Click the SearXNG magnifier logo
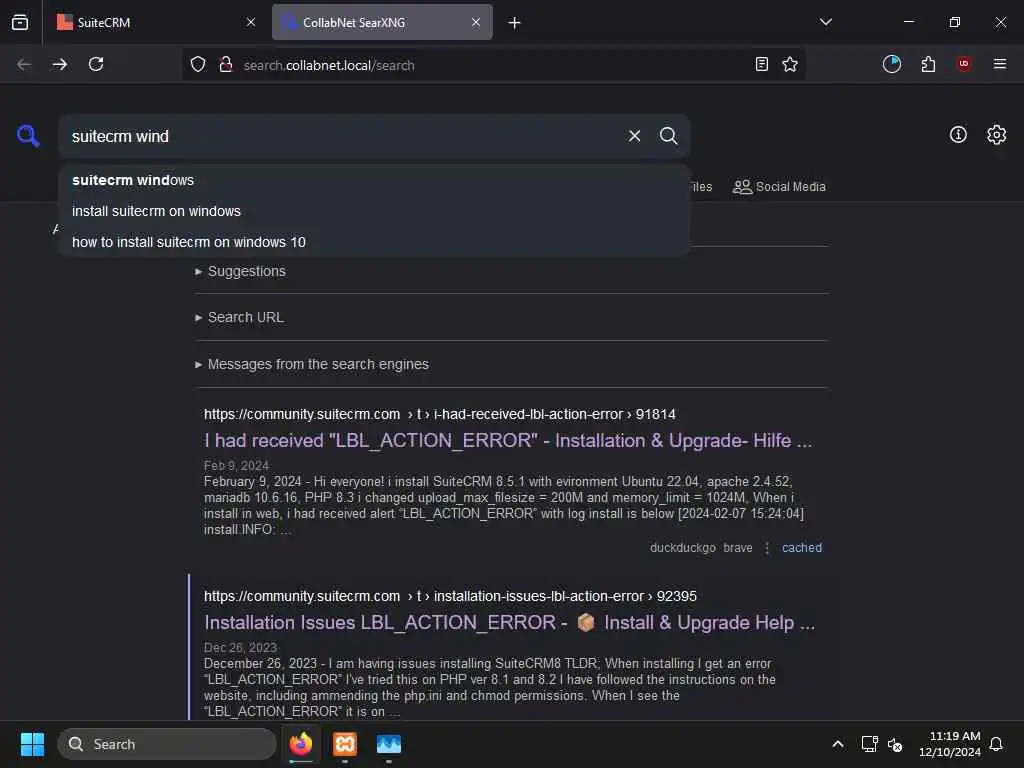Viewport: 1024px width, 768px height. tap(28, 136)
